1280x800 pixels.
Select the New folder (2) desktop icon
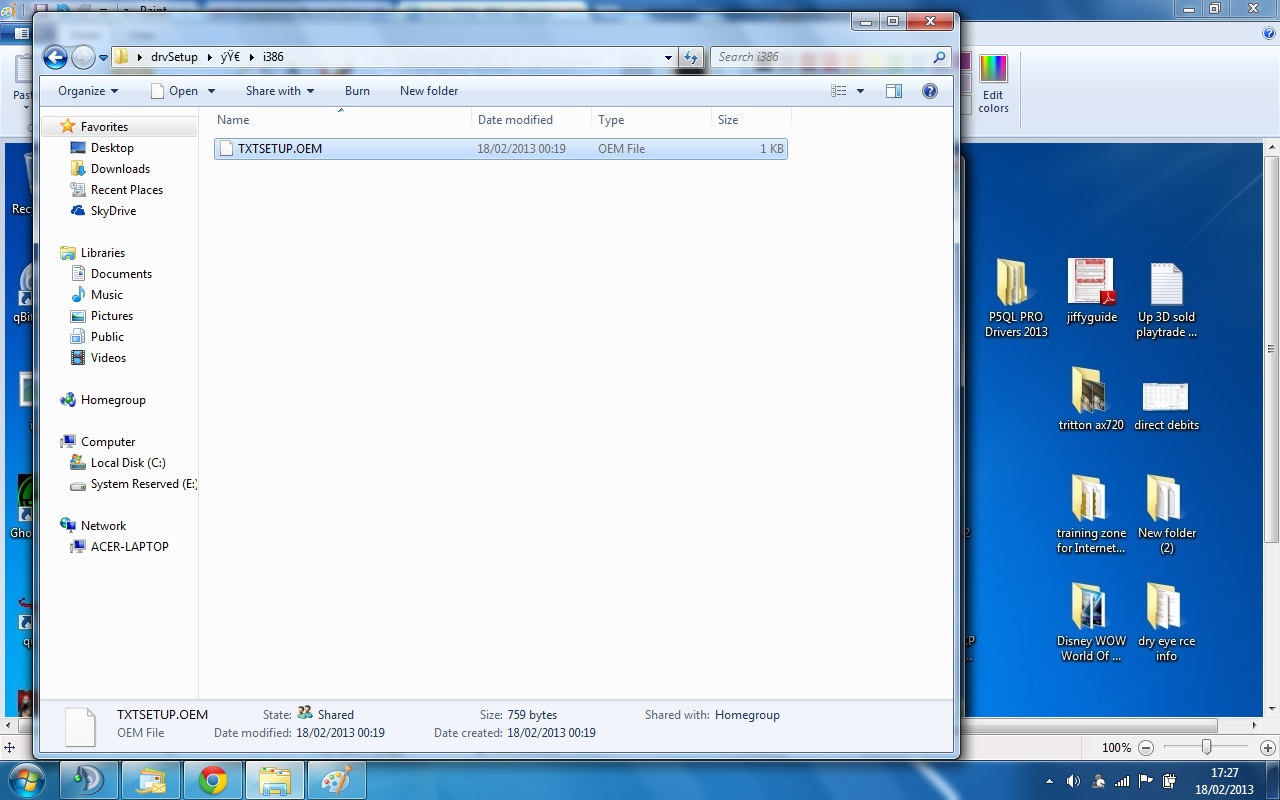(x=1166, y=514)
